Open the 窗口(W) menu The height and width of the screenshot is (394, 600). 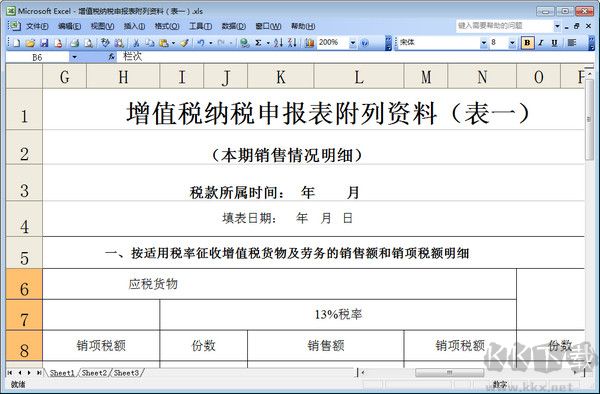(x=268, y=26)
